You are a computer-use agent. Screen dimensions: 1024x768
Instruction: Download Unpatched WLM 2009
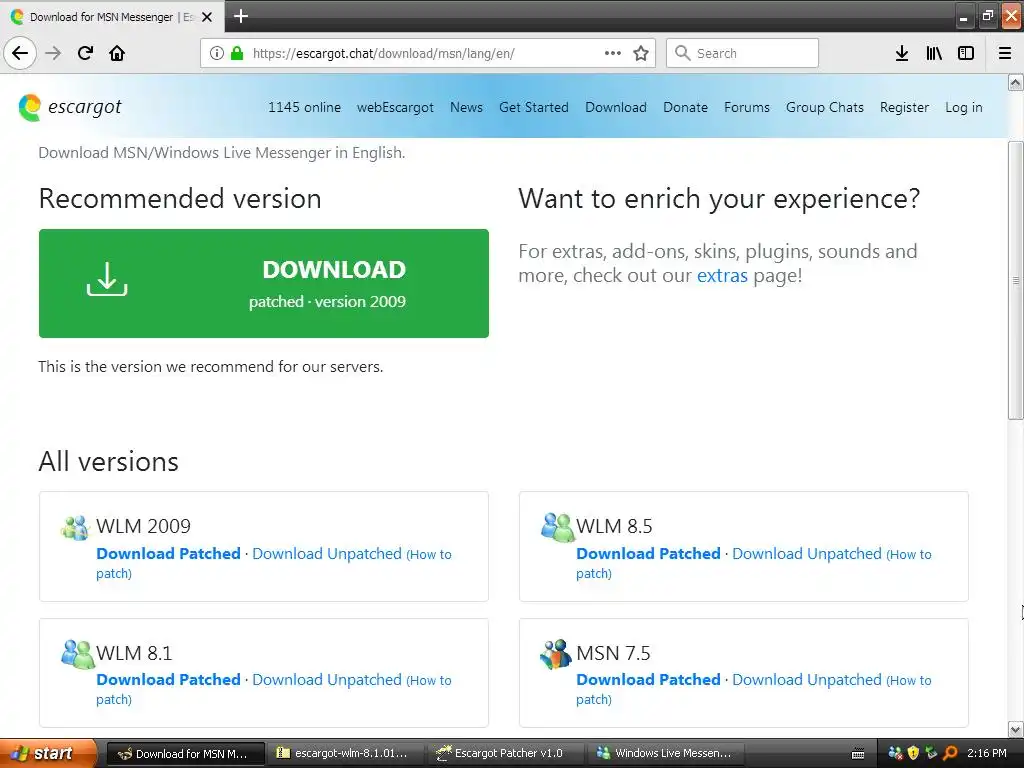point(327,553)
